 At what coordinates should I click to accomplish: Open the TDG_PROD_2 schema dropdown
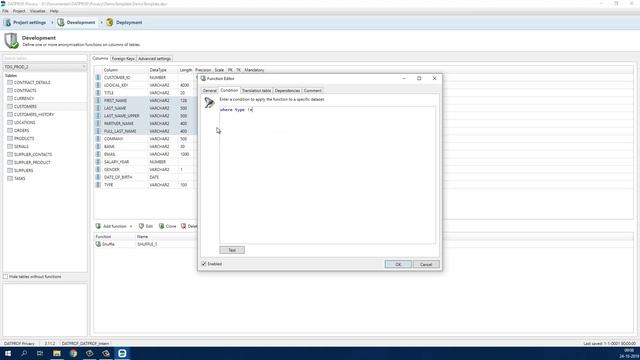click(x=45, y=67)
